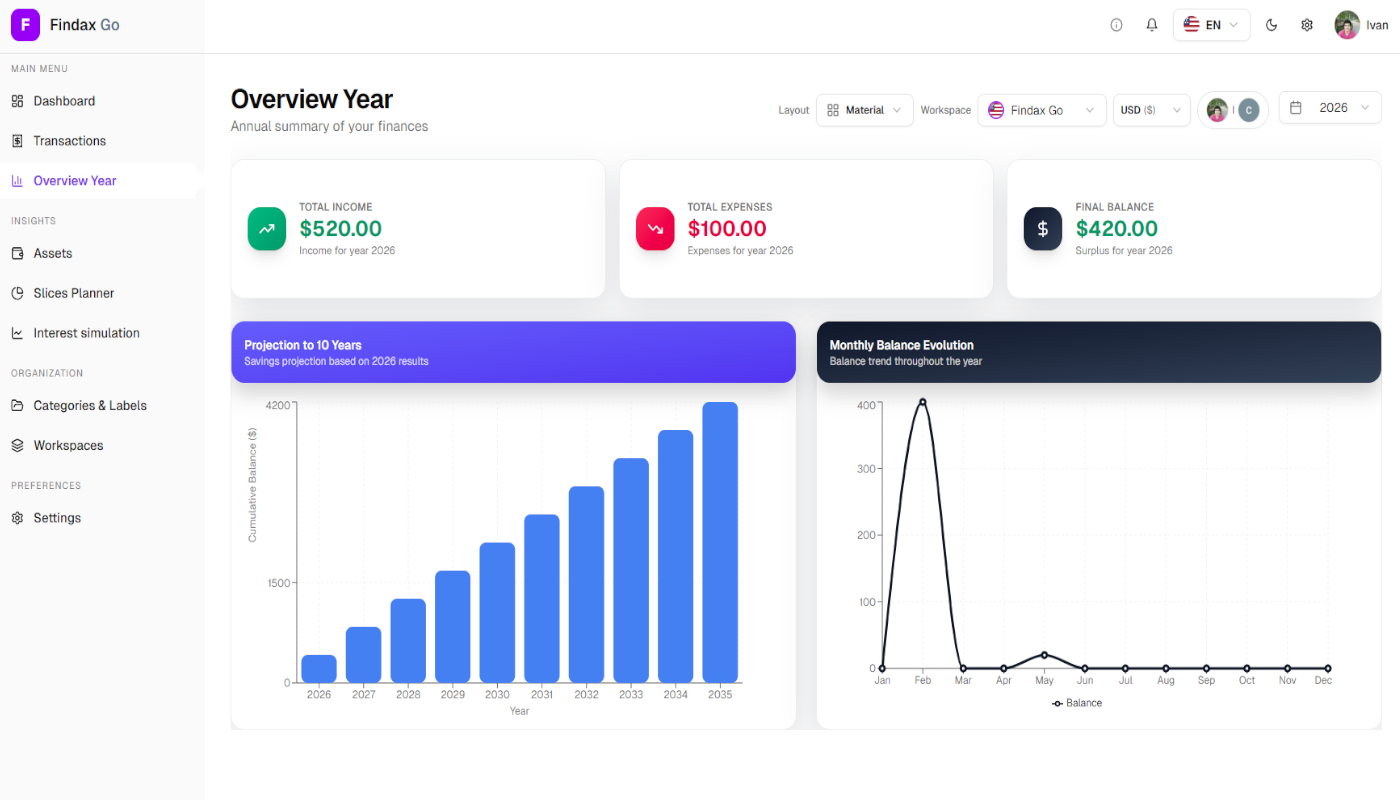Open the Workspaces section
This screenshot has width=1400, height=800.
(66, 445)
